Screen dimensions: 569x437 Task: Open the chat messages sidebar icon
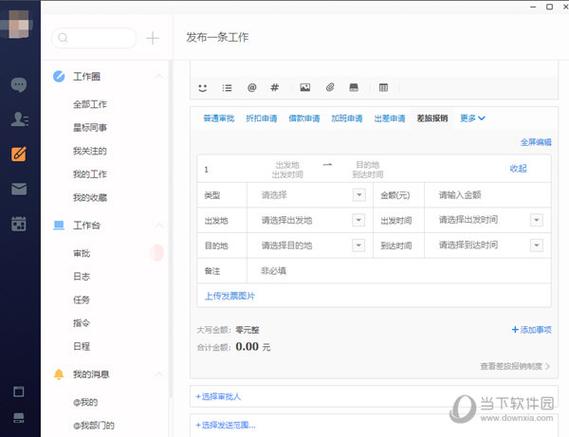click(19, 85)
